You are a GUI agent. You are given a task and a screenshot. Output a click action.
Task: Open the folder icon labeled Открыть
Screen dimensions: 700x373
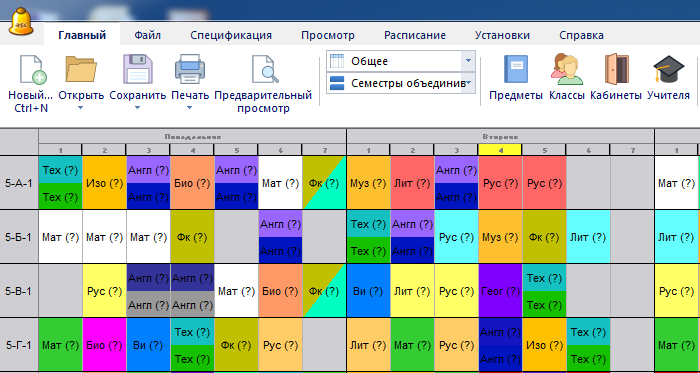tap(81, 69)
